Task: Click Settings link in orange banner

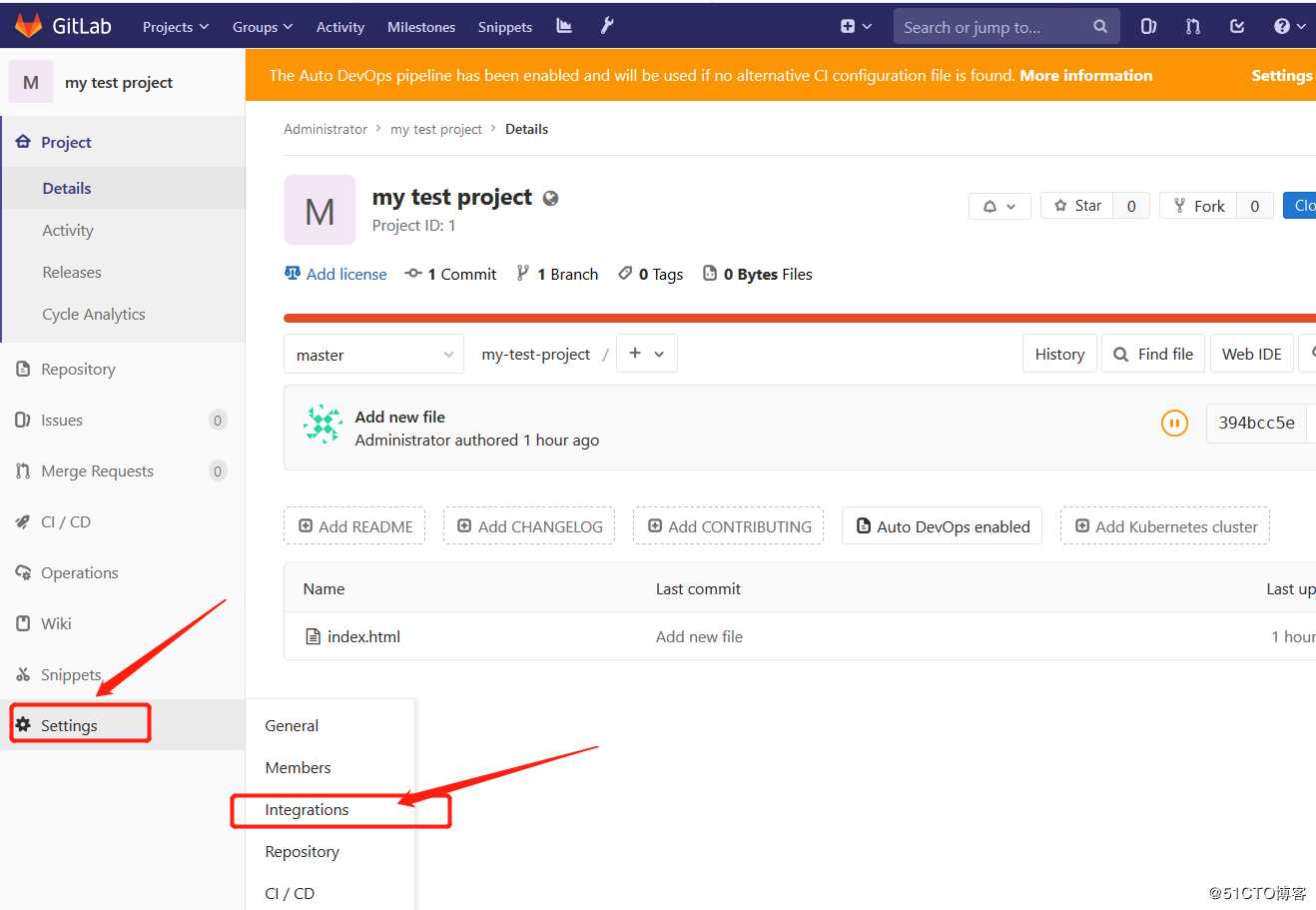Action: [x=1282, y=75]
